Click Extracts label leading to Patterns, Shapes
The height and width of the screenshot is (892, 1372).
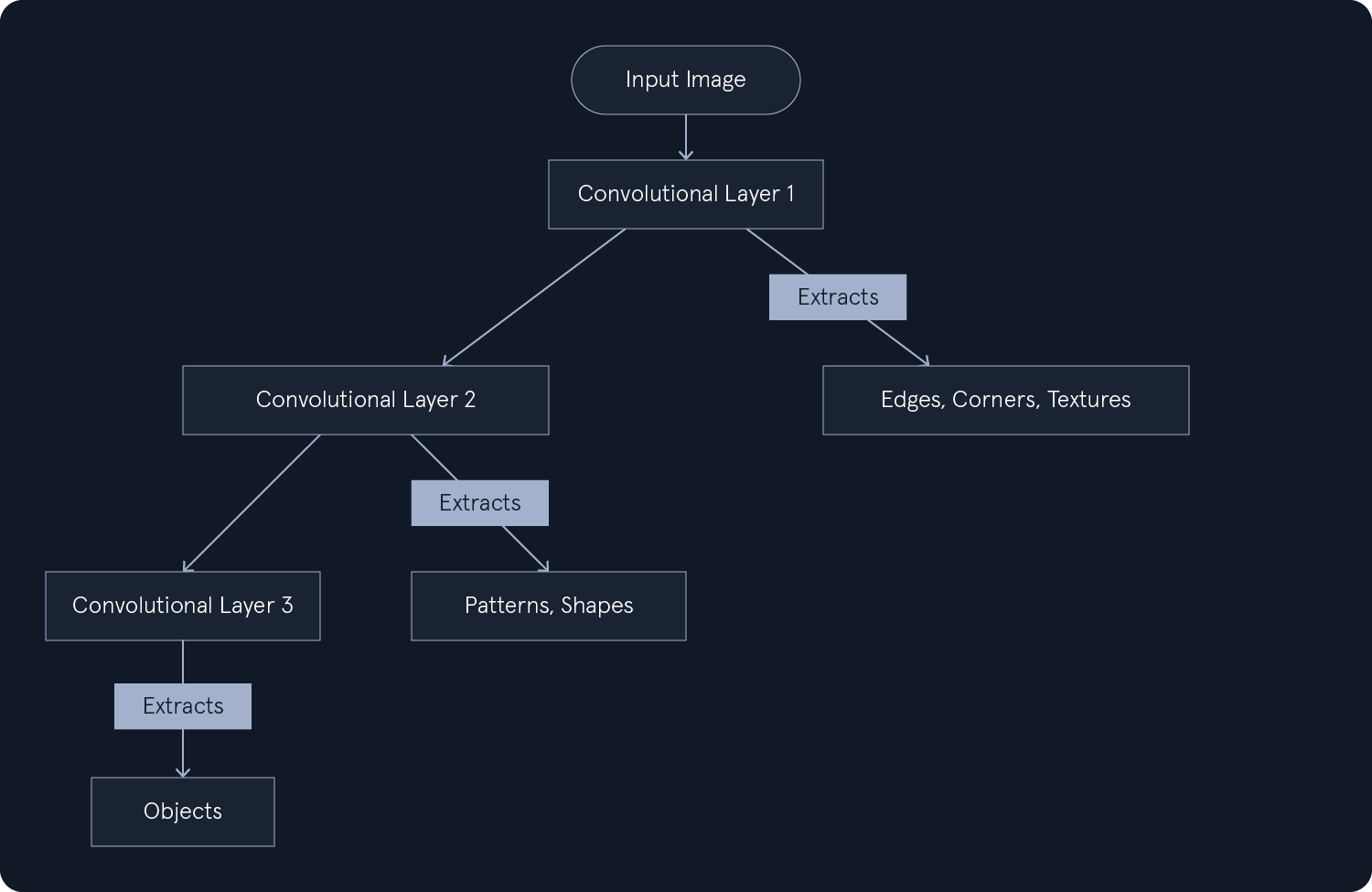(479, 503)
